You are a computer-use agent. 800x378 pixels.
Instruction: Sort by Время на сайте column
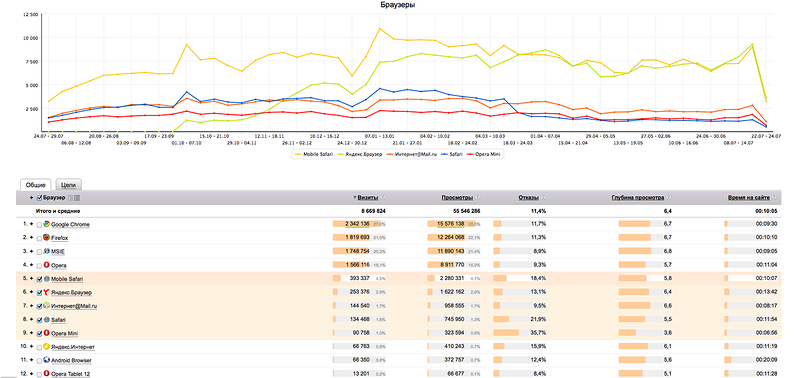[749, 197]
